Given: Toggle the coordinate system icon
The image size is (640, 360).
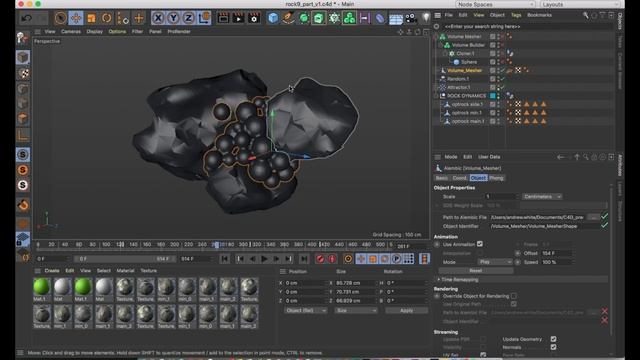Looking at the screenshot, I should click(x=204, y=18).
